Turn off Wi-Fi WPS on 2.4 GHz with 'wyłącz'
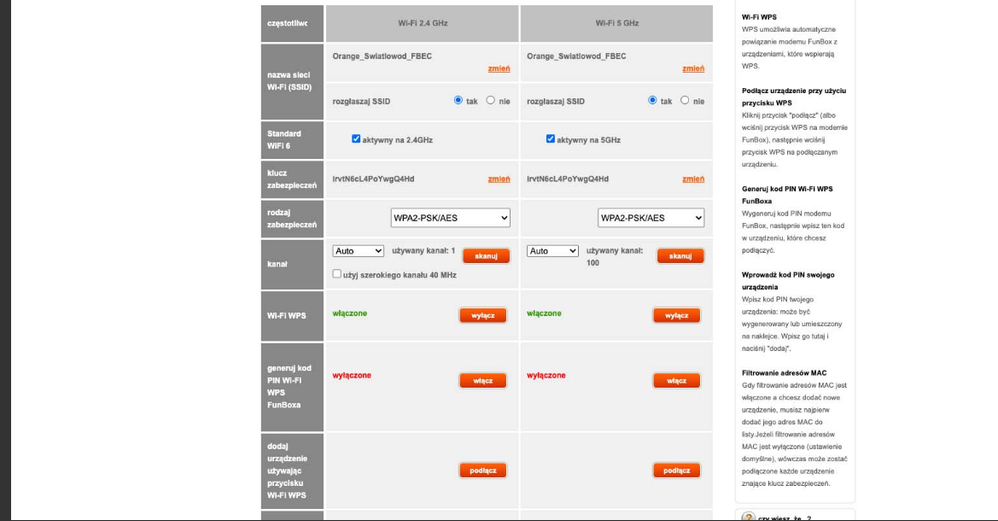Image resolution: width=998 pixels, height=521 pixels. (x=483, y=315)
